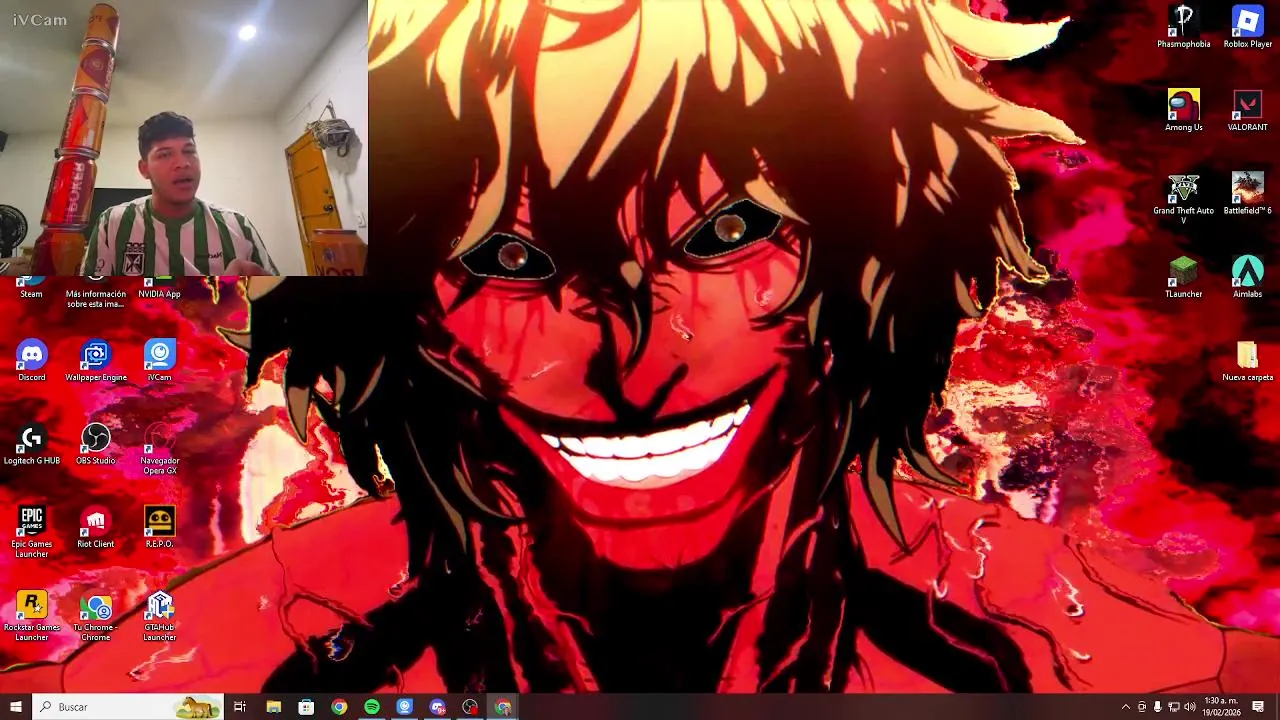
Task: Launch the Roblox Player shortcut
Action: [x=1248, y=27]
